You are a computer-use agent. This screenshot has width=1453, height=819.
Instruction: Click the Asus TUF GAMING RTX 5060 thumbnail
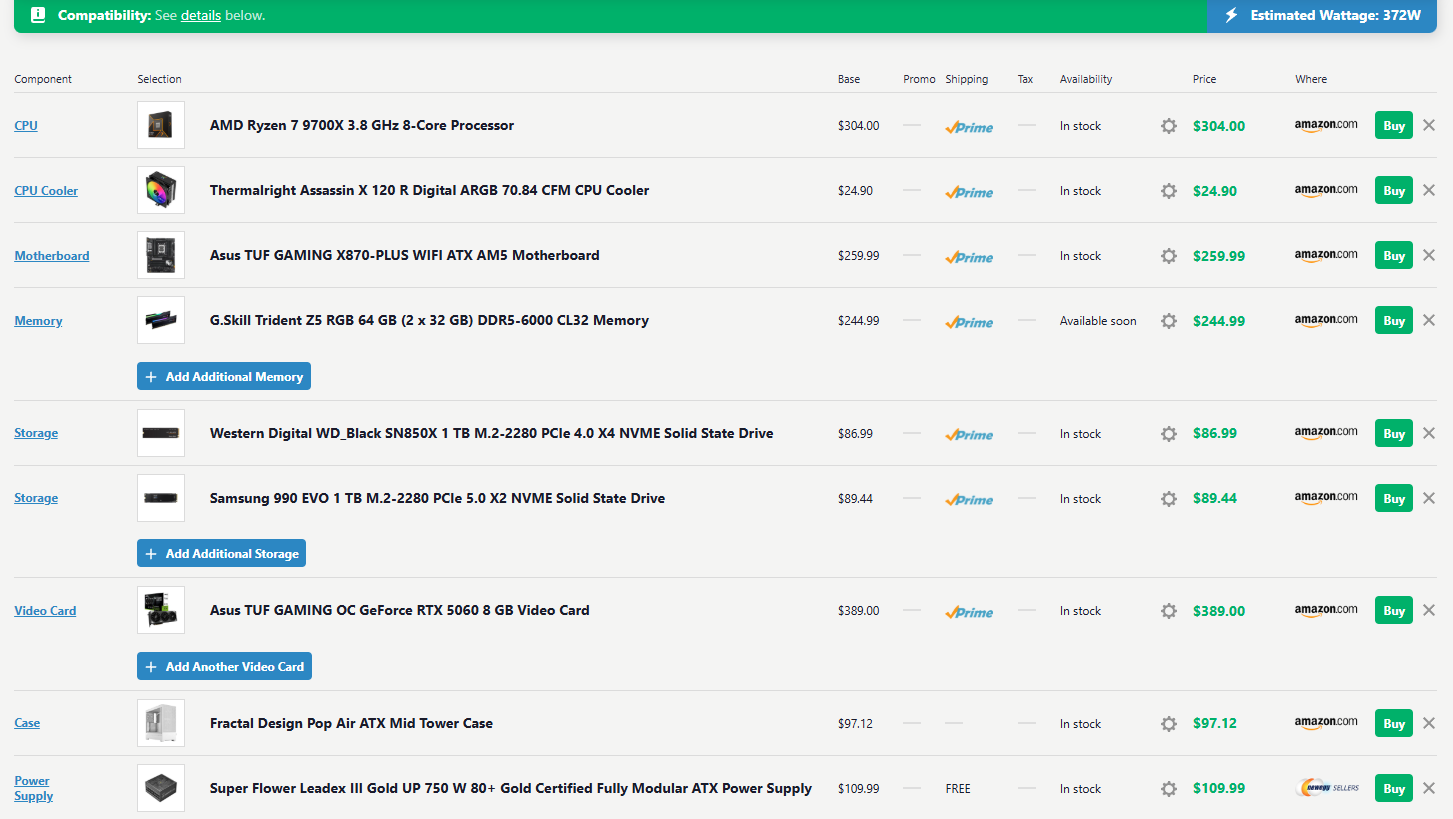(161, 610)
